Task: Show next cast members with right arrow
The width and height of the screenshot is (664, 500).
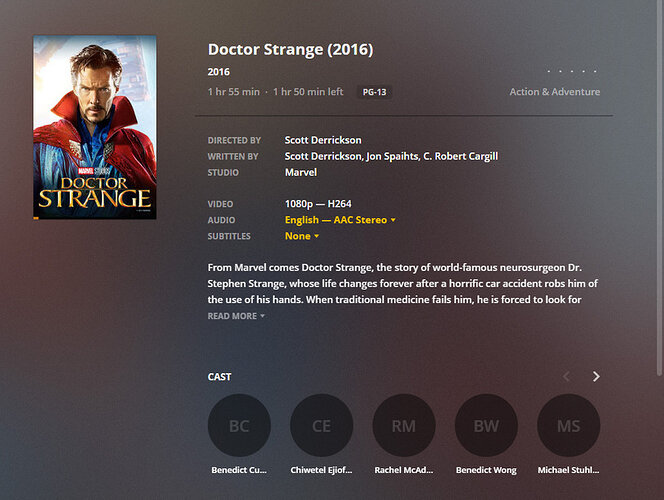Action: click(596, 376)
